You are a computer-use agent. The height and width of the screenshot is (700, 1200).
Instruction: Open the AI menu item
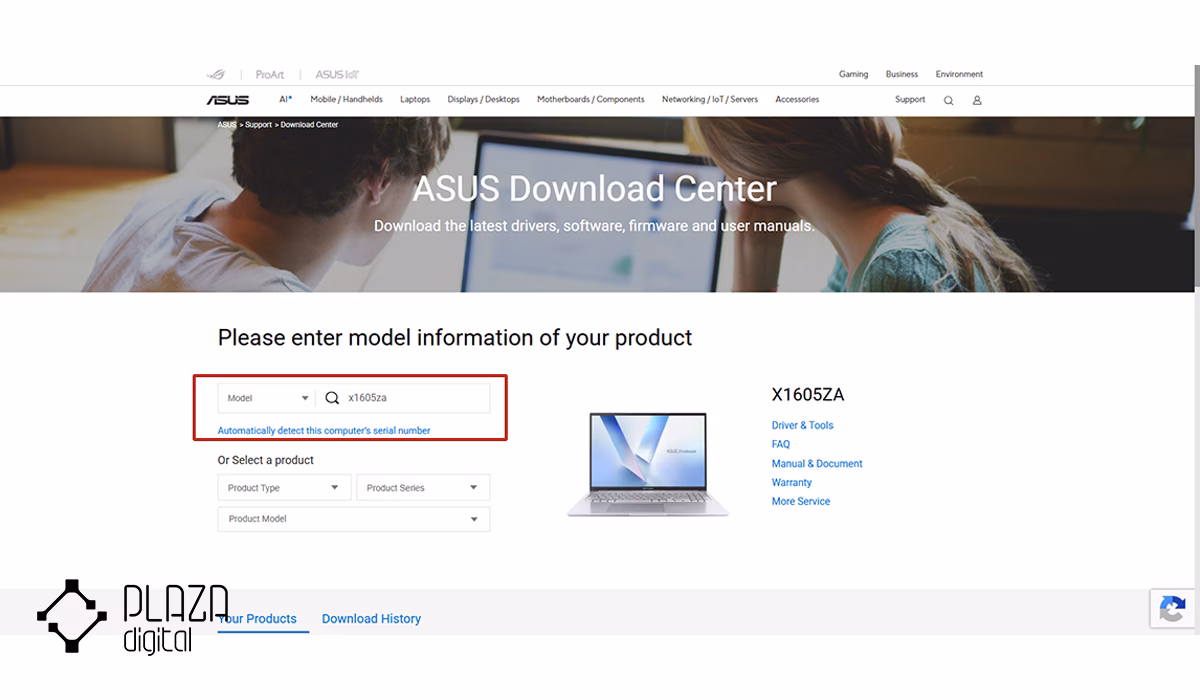tap(285, 99)
